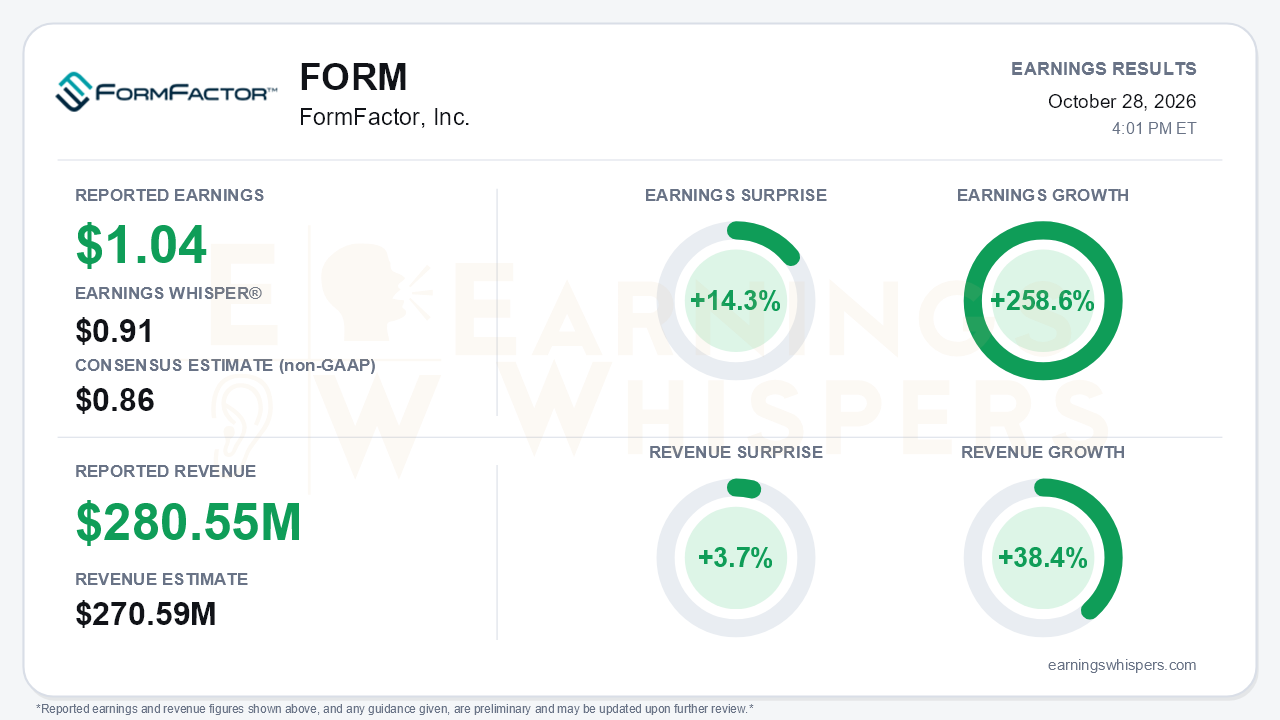Screen dimensions: 1280x720
Task: Click the EARNINGS RESULTS header label
Action: [1104, 69]
